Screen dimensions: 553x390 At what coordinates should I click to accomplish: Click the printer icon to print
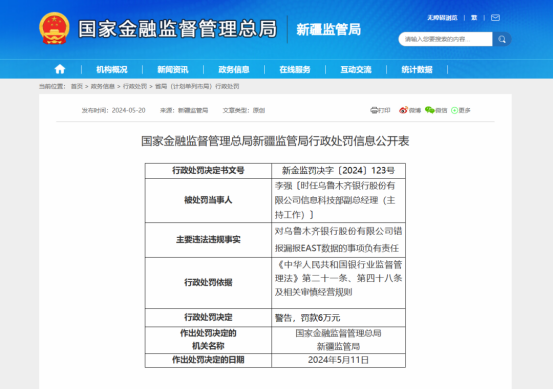pyautogui.click(x=374, y=110)
